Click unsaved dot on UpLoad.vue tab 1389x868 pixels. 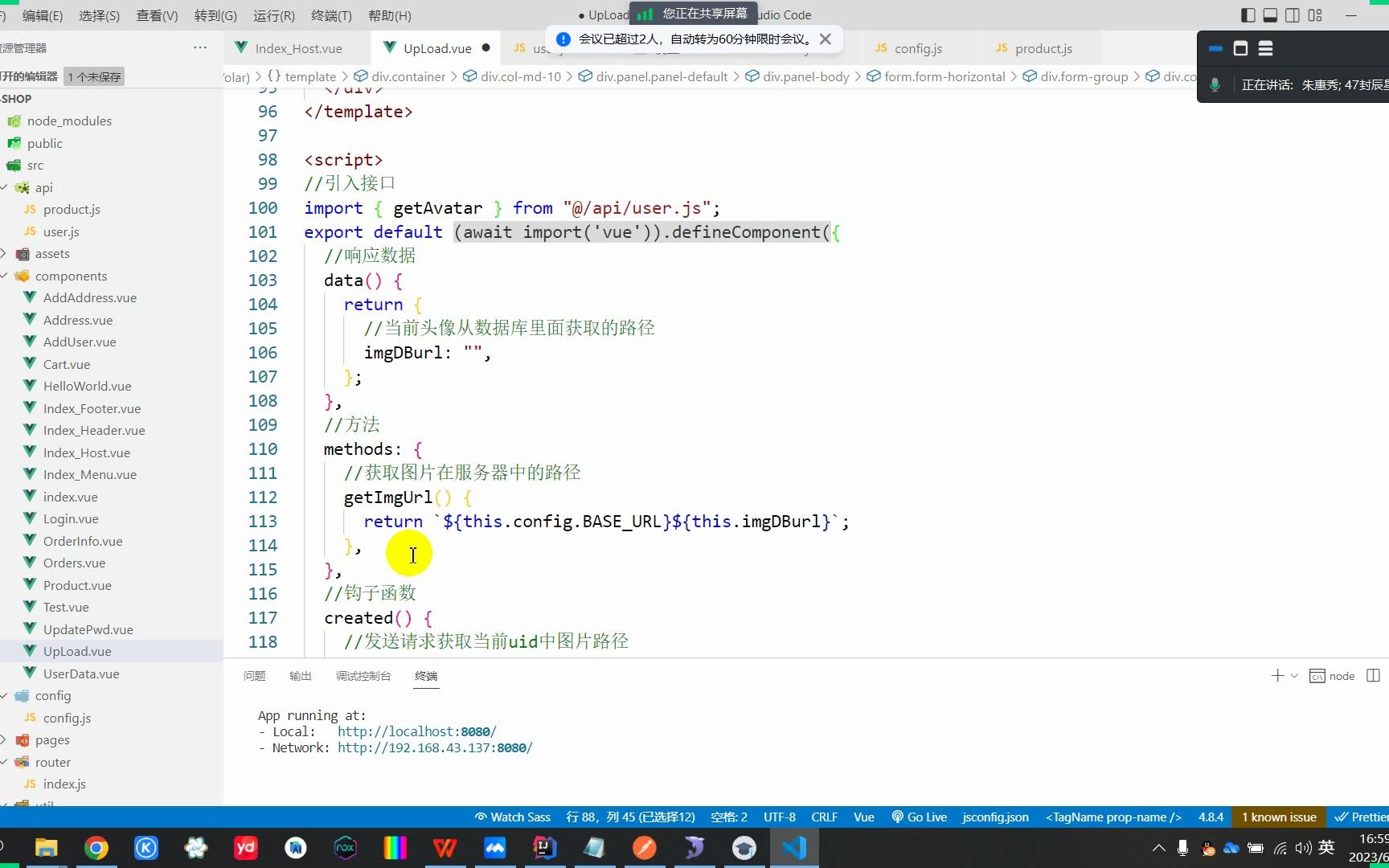click(x=486, y=47)
